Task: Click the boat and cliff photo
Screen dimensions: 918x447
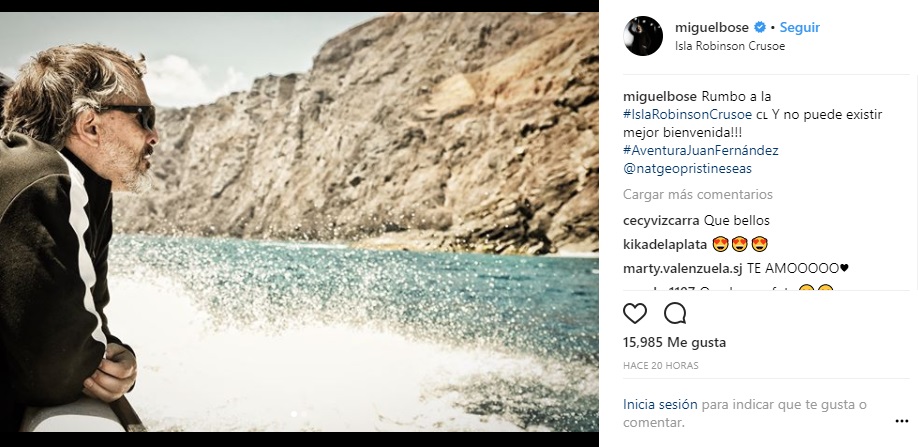Action: click(x=400, y=200)
